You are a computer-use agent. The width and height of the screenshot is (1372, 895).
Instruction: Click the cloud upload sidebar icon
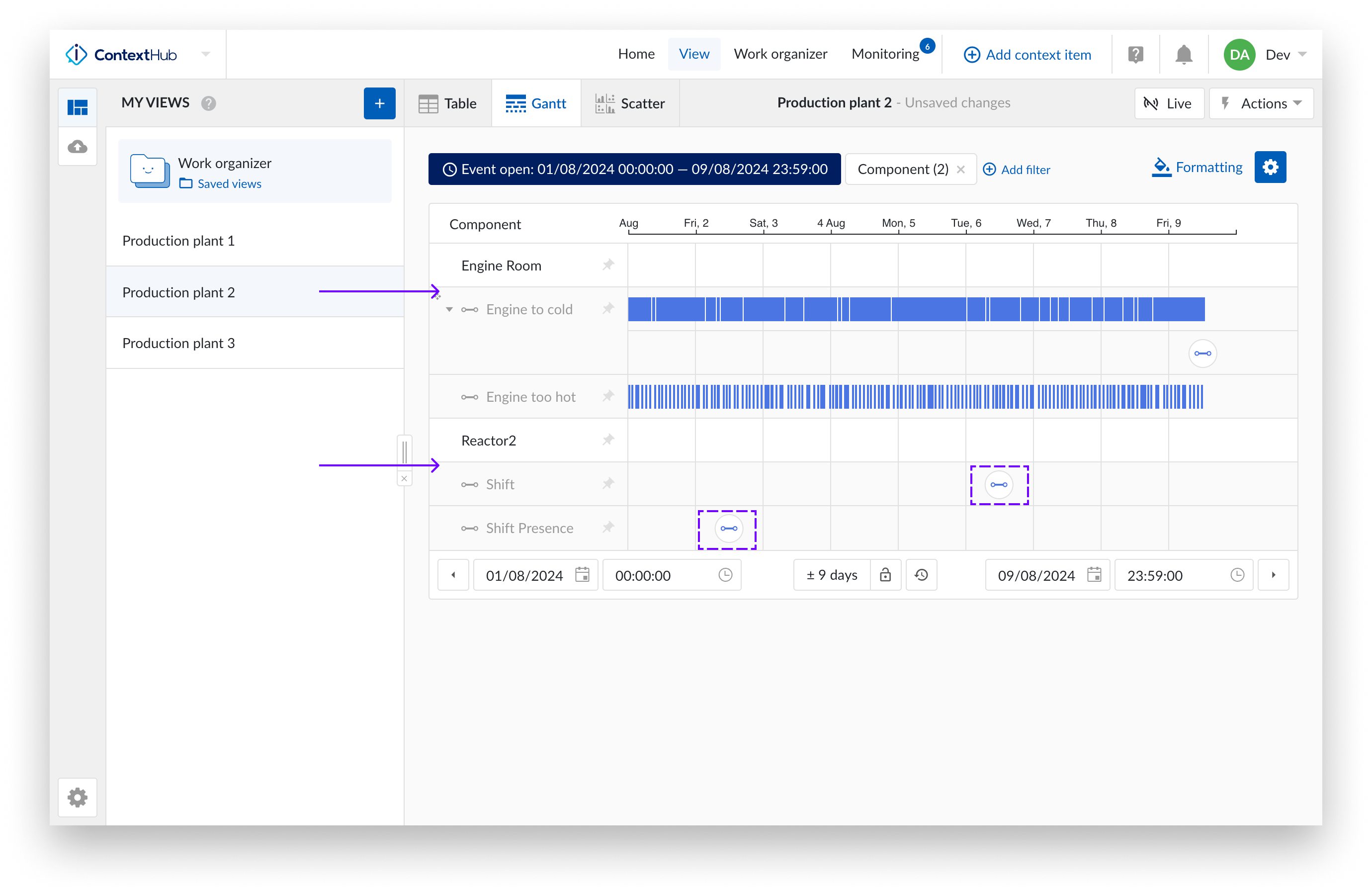point(78,147)
